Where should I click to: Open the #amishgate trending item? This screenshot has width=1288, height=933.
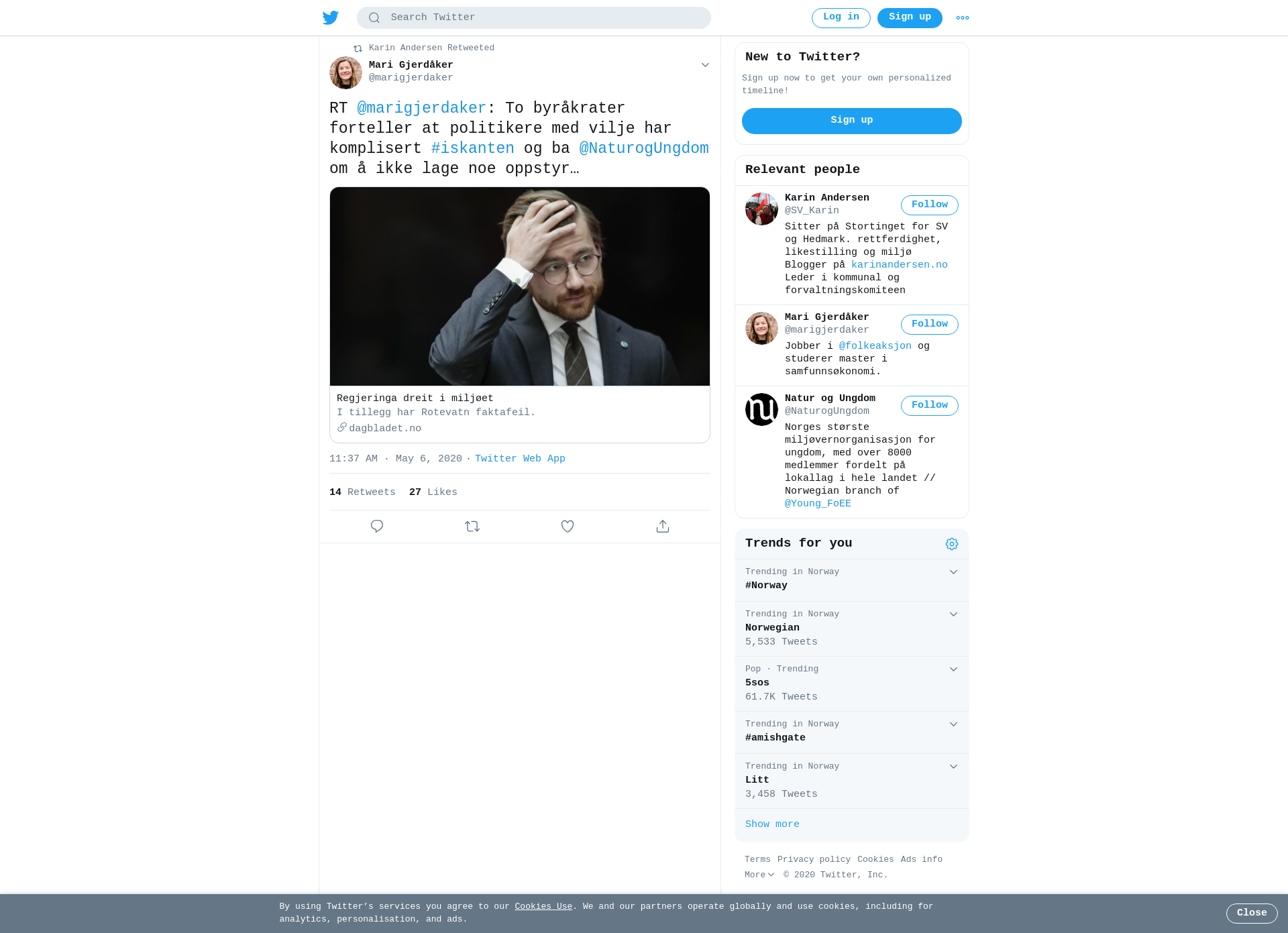(x=852, y=732)
